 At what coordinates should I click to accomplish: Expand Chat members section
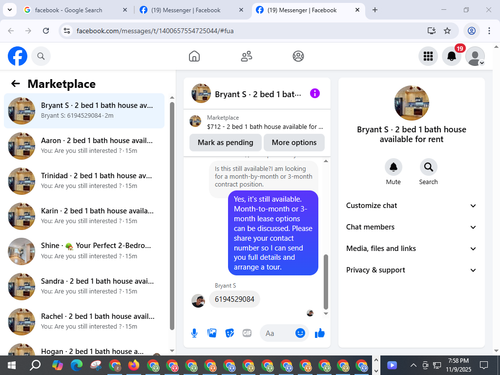tap(411, 227)
